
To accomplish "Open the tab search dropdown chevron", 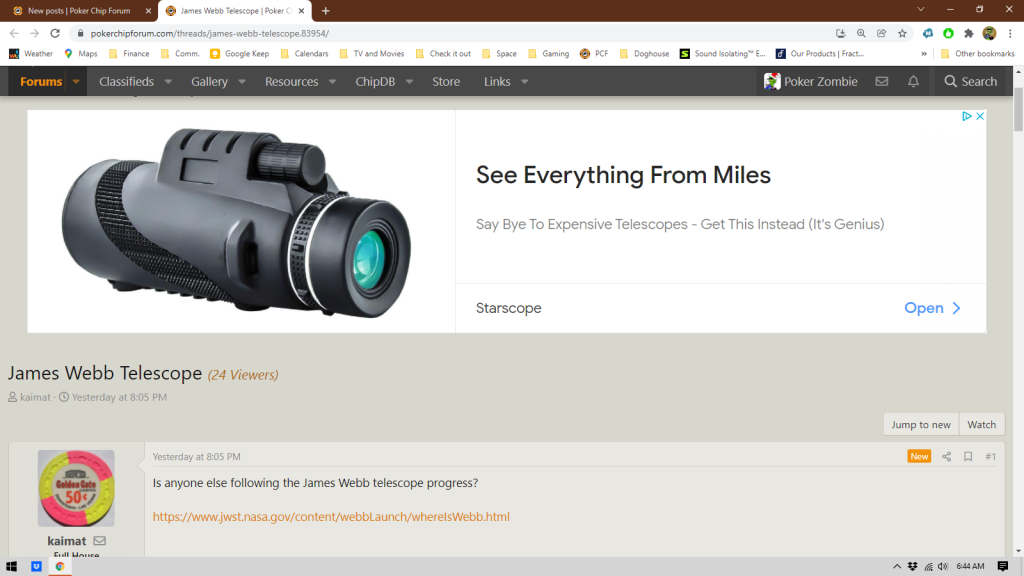I will tap(920, 10).
